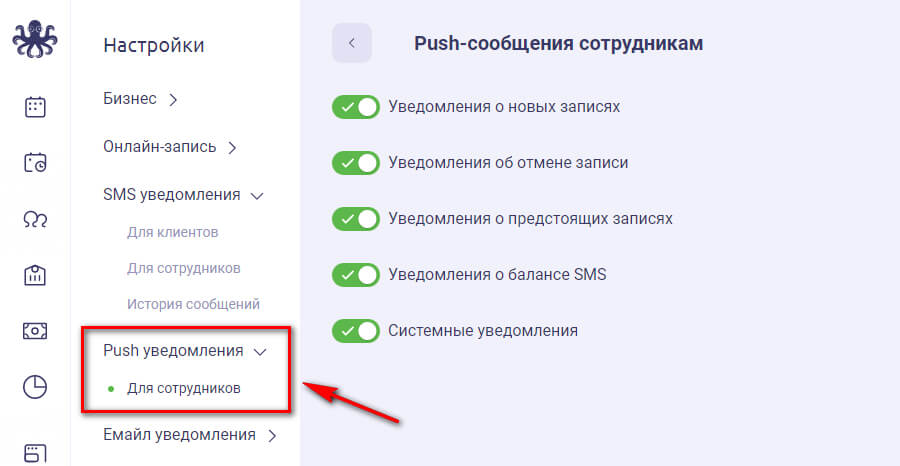The width and height of the screenshot is (900, 466).
Task: Click the clipboard icon in sidebar
Action: point(35,275)
